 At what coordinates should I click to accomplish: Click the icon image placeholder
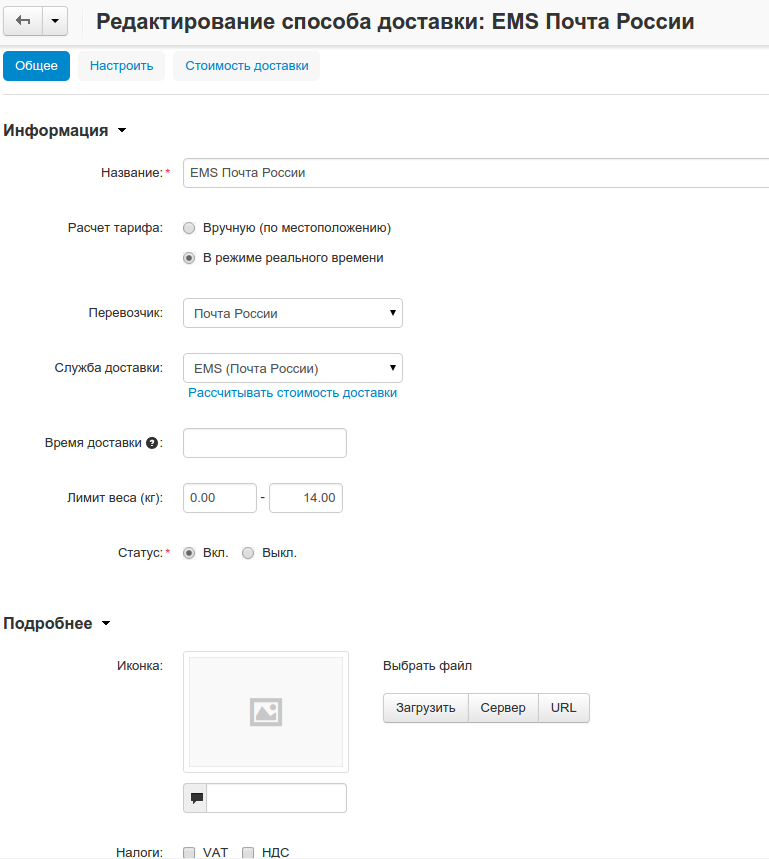tap(266, 711)
